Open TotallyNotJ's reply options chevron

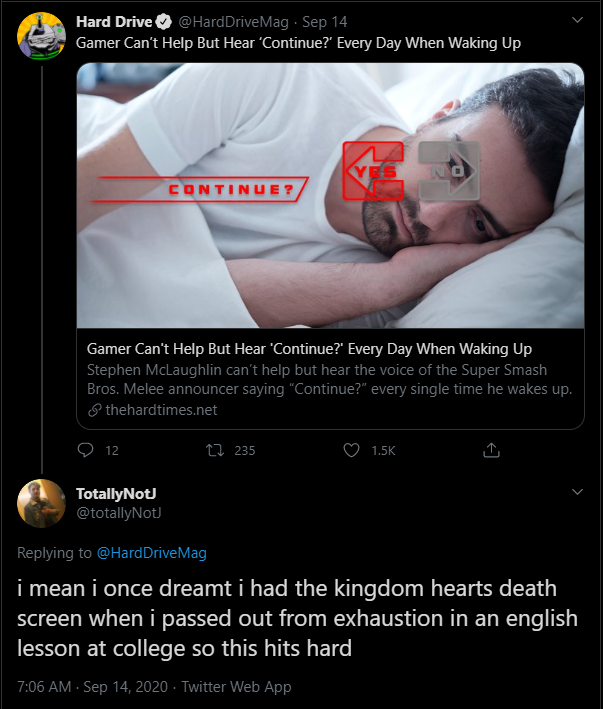[576, 492]
